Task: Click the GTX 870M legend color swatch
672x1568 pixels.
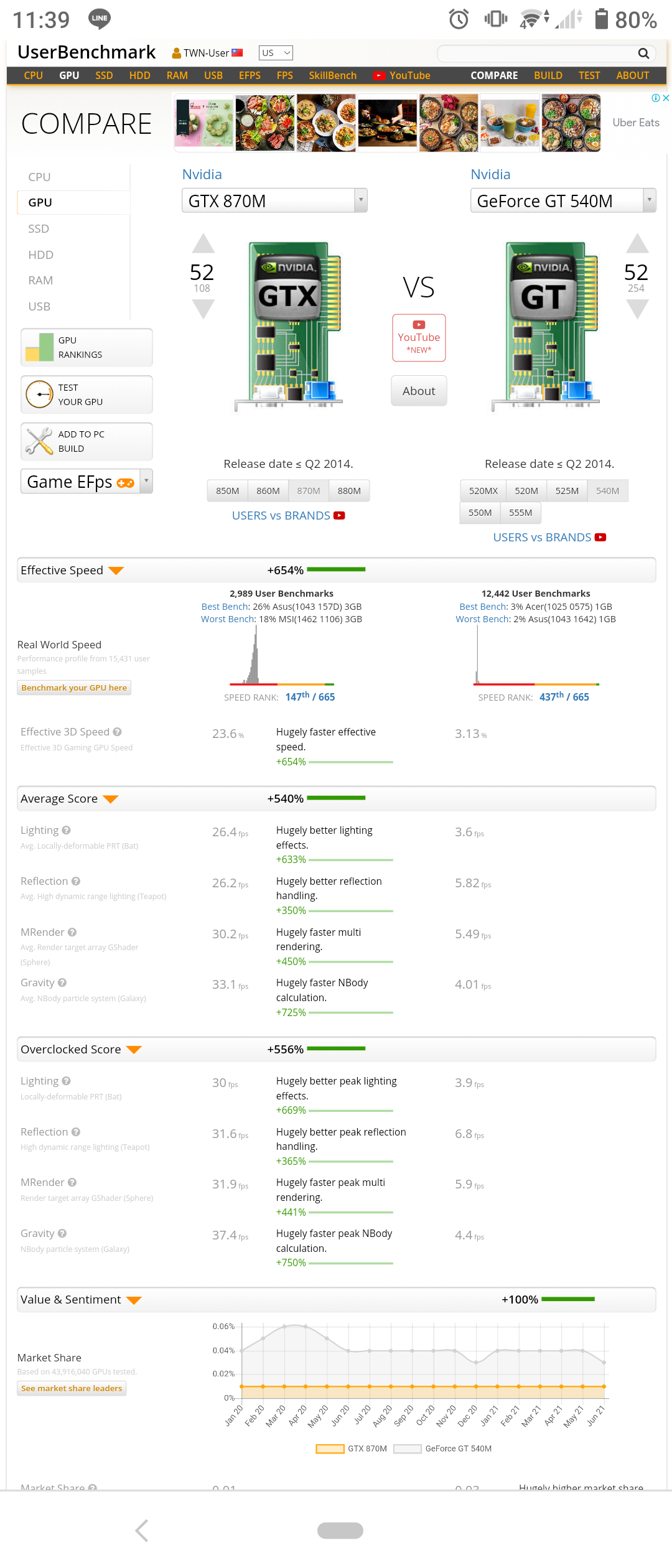Action: pos(330,1449)
